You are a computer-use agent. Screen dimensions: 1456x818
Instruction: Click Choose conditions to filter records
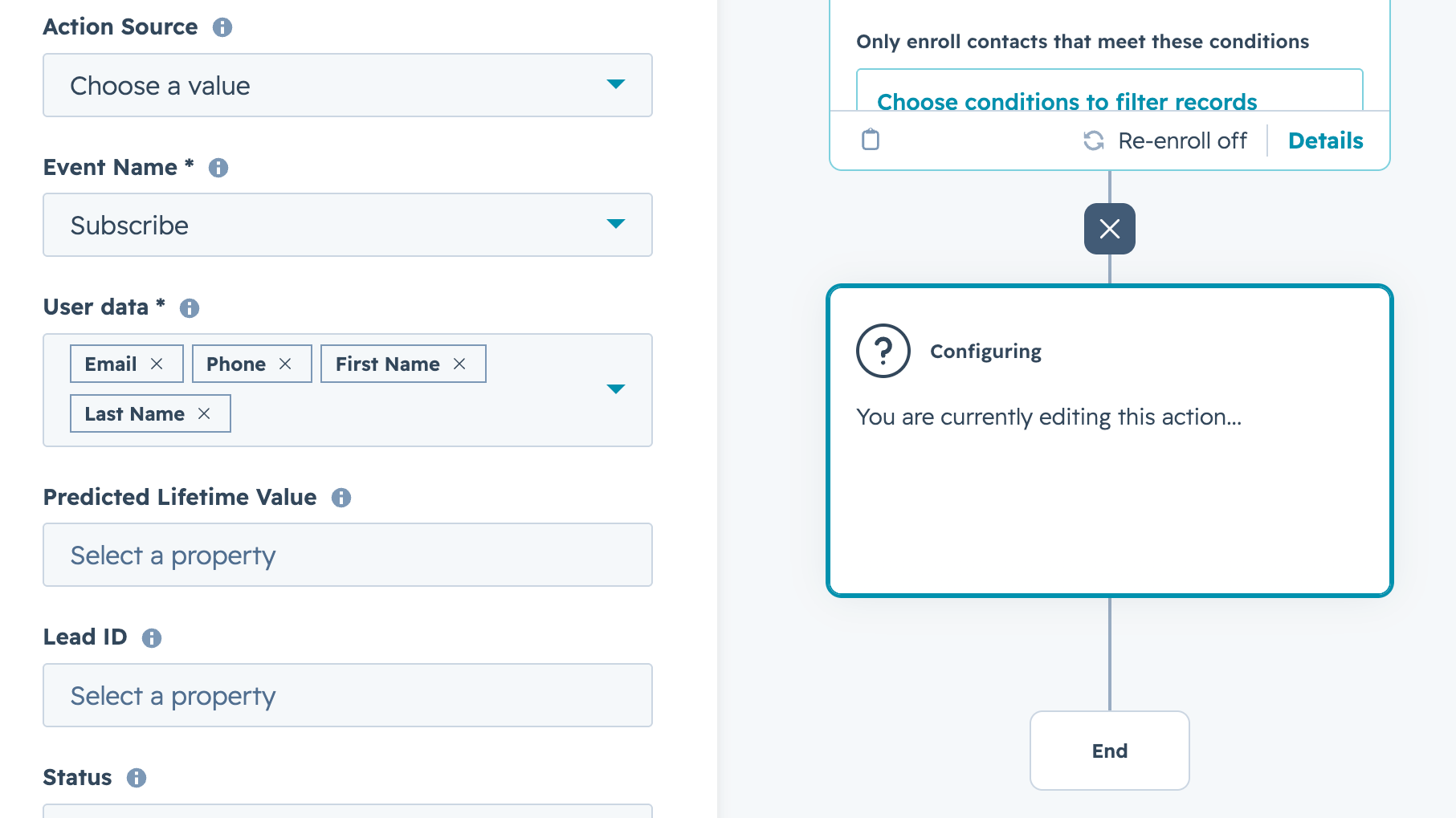coord(1067,101)
